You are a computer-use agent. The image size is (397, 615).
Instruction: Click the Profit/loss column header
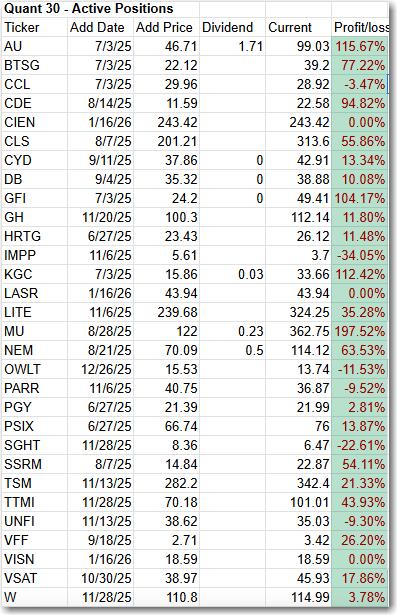(360, 27)
